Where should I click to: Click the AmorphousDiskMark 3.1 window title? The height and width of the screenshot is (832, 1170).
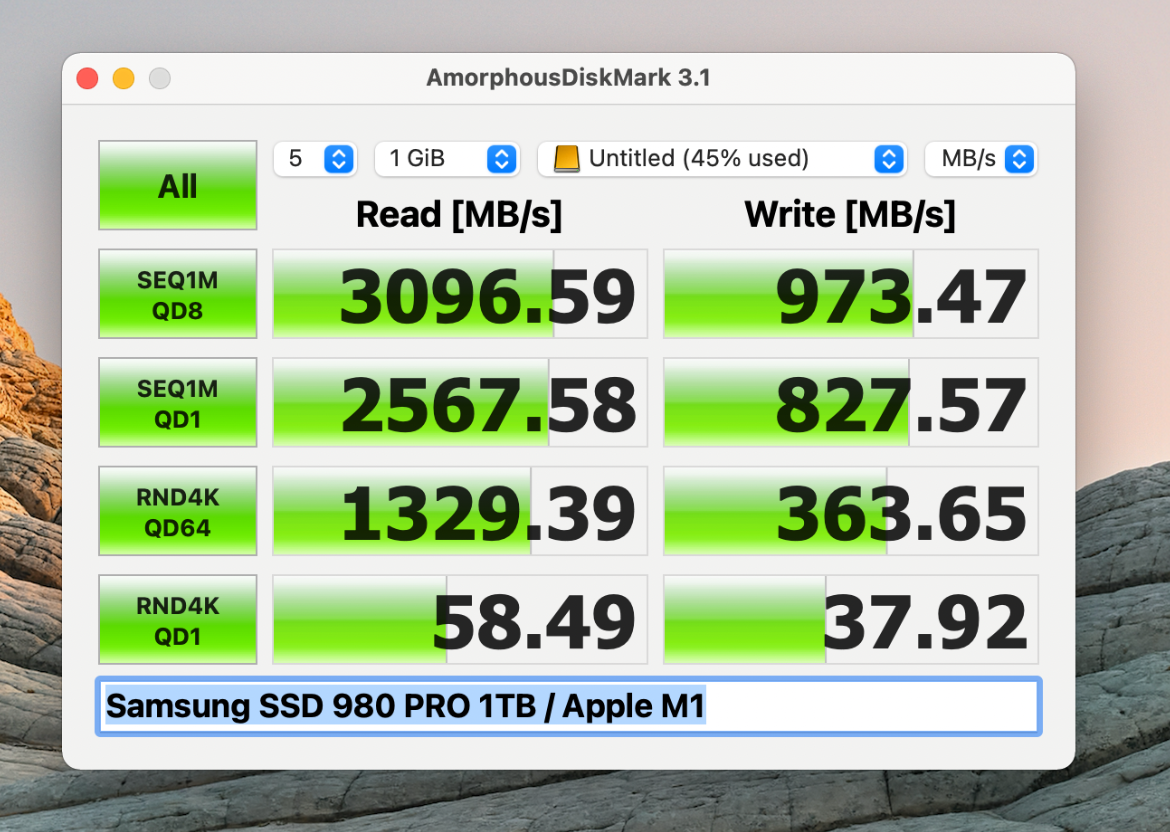568,78
